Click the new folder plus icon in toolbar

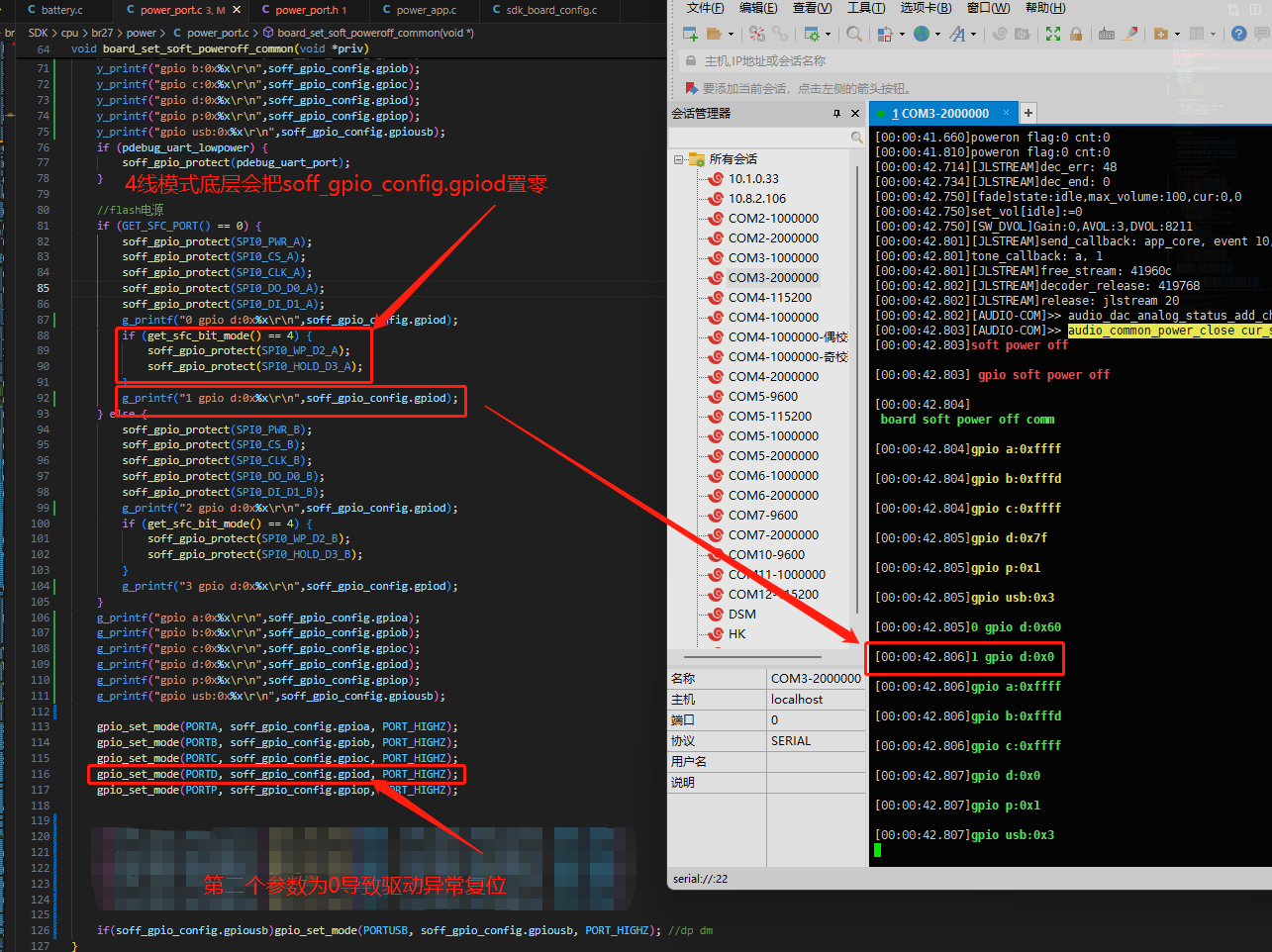(x=1161, y=34)
